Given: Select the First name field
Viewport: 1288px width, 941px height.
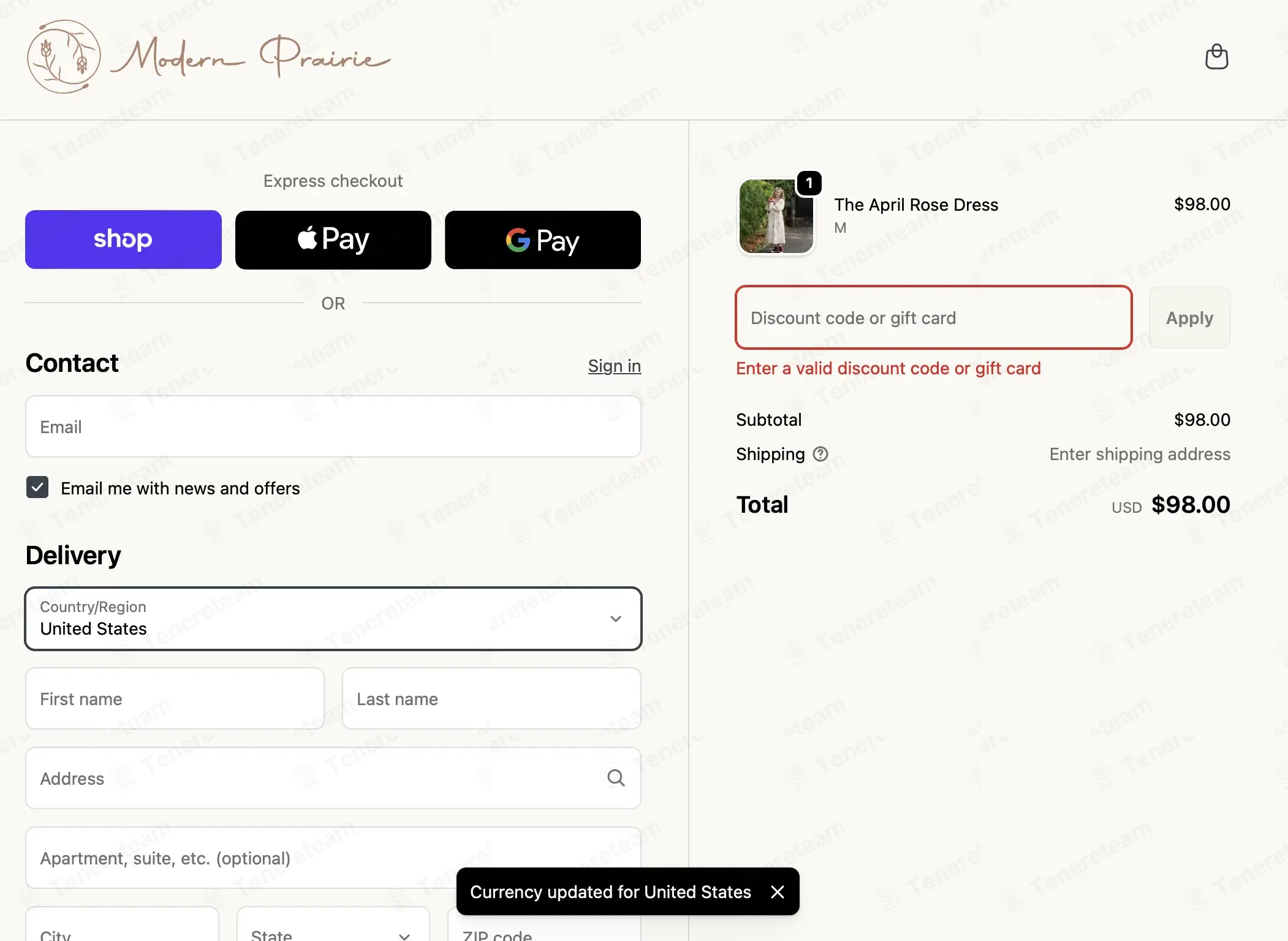Looking at the screenshot, I should click(x=175, y=698).
